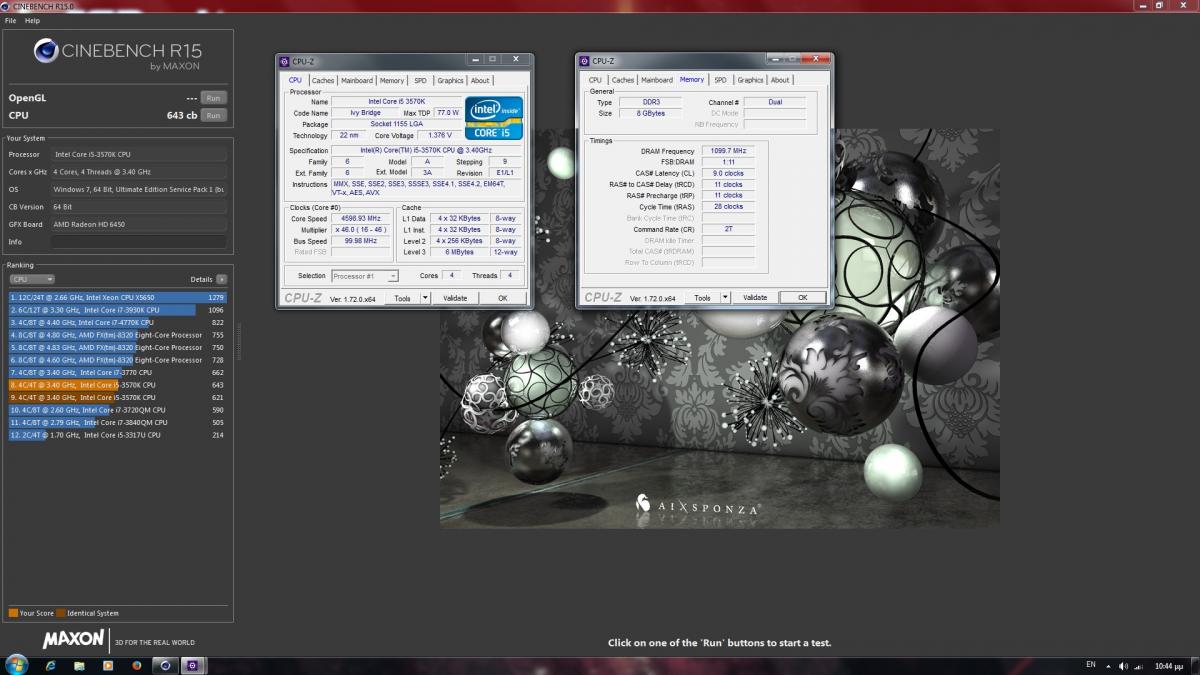Select the Xeon X5650 ranking entry

(x=118, y=297)
